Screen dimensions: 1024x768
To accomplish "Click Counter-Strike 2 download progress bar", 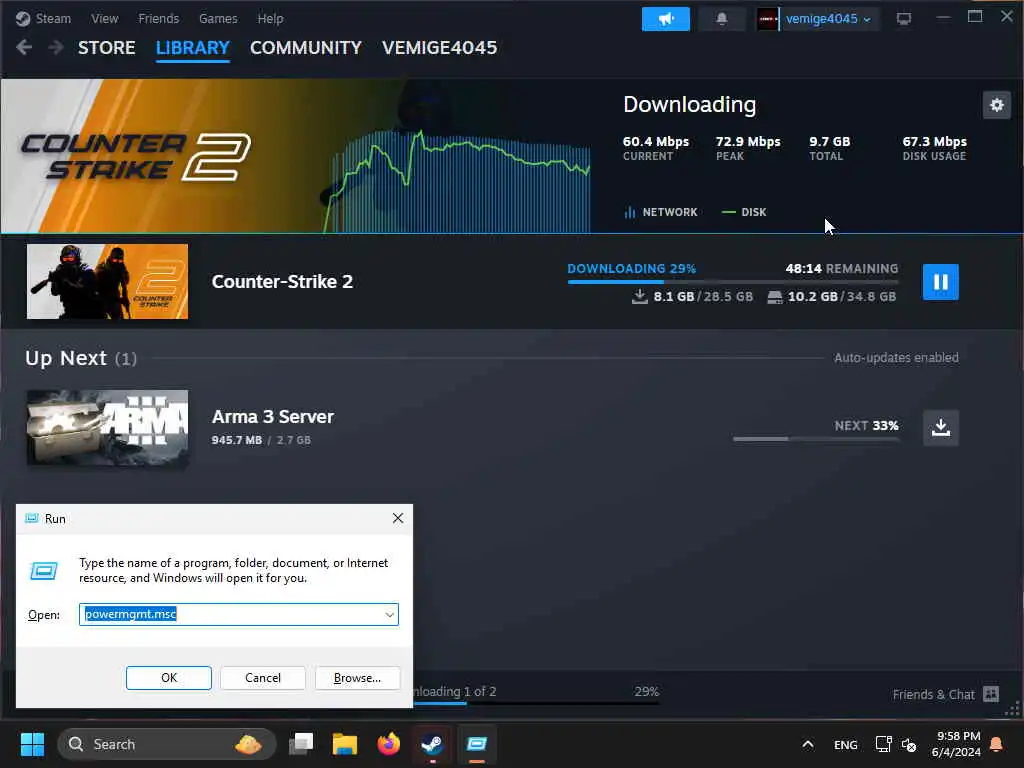I will tap(733, 281).
